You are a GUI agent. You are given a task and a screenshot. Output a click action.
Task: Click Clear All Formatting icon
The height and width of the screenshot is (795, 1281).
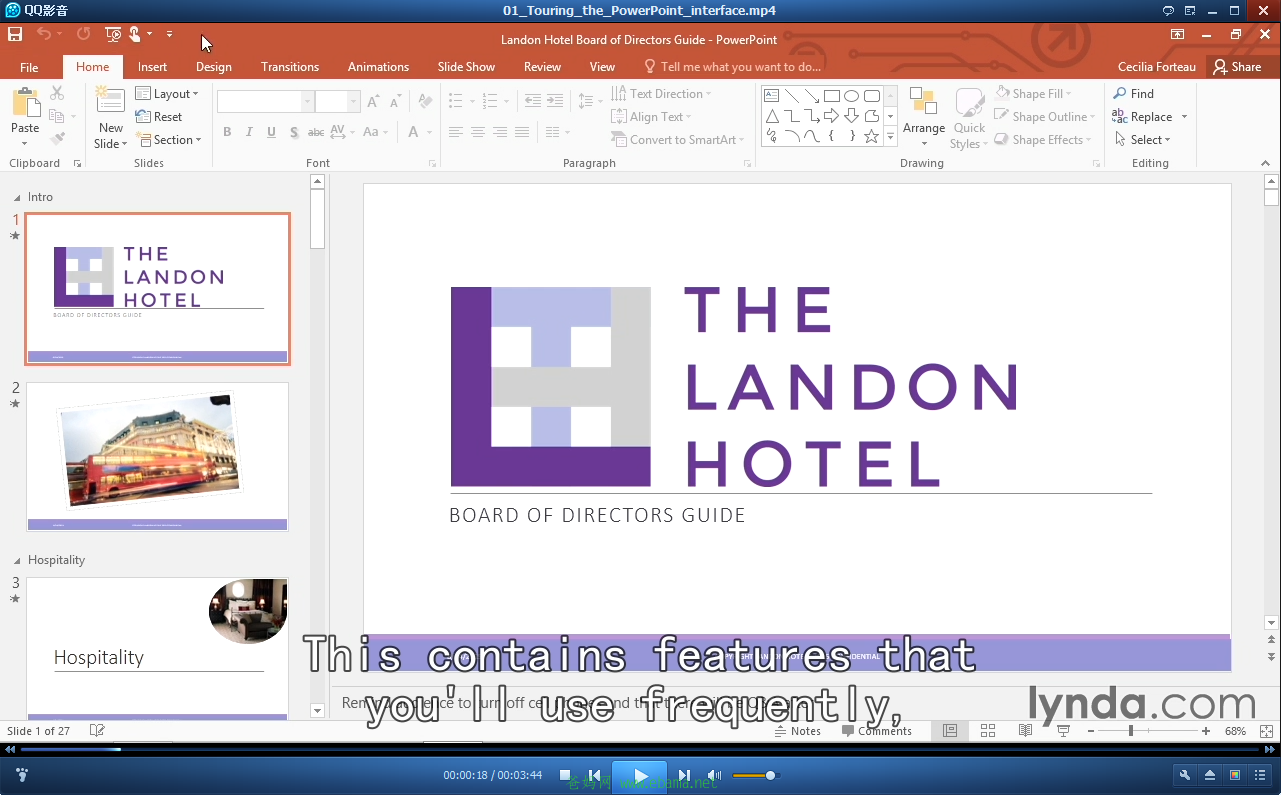click(425, 102)
